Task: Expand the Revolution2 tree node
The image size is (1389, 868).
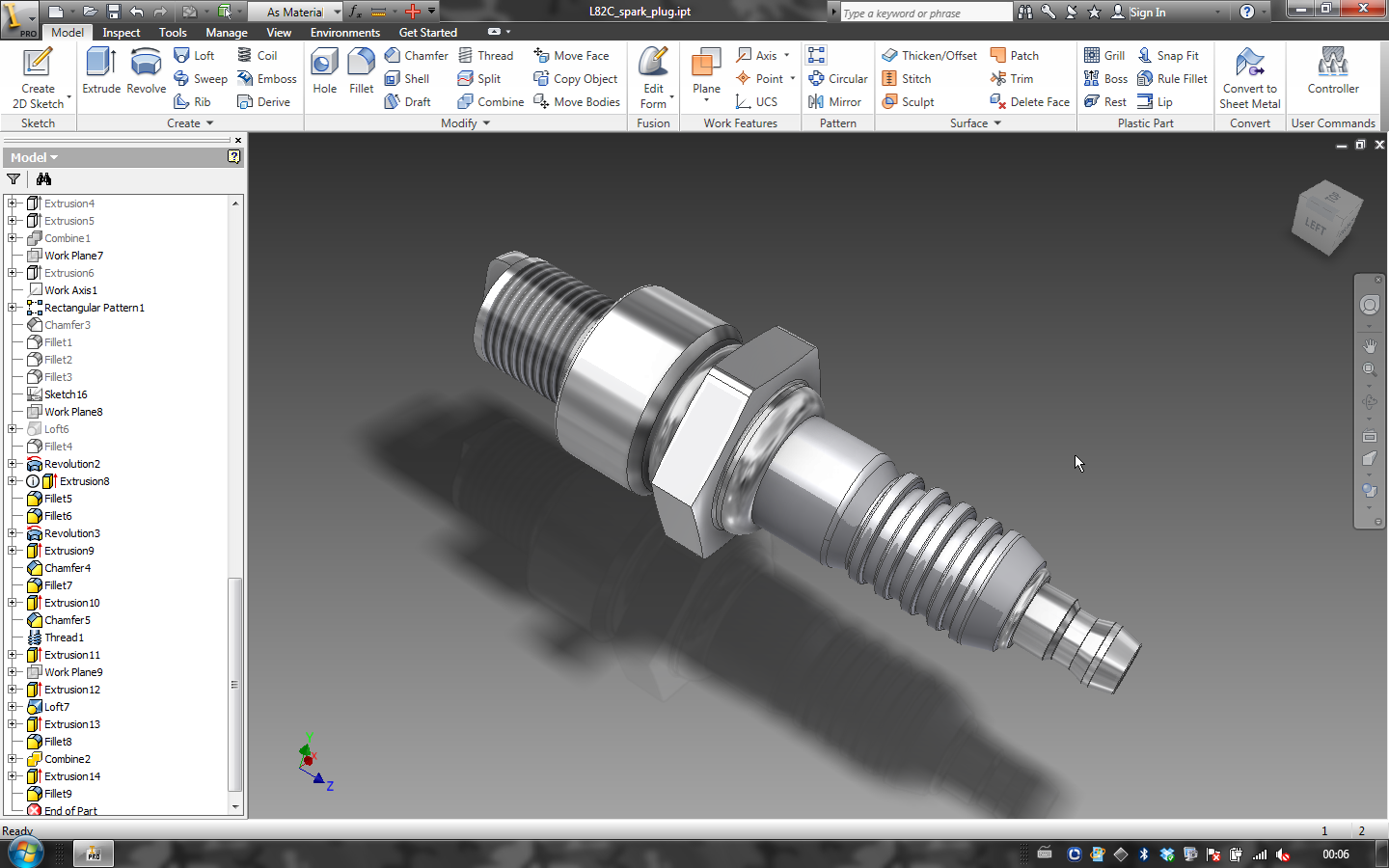Action: (x=13, y=464)
